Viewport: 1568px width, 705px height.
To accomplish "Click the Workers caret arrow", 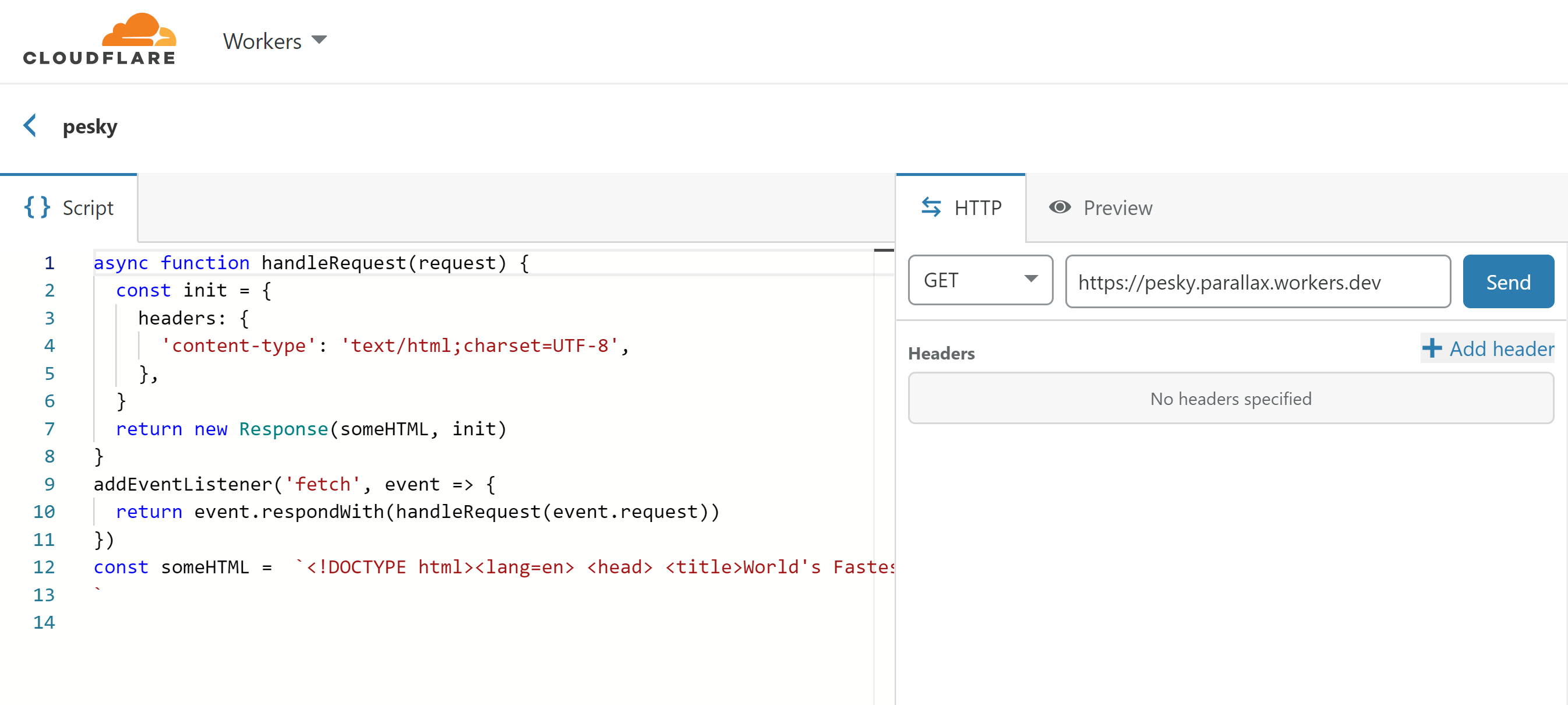I will pyautogui.click(x=319, y=40).
